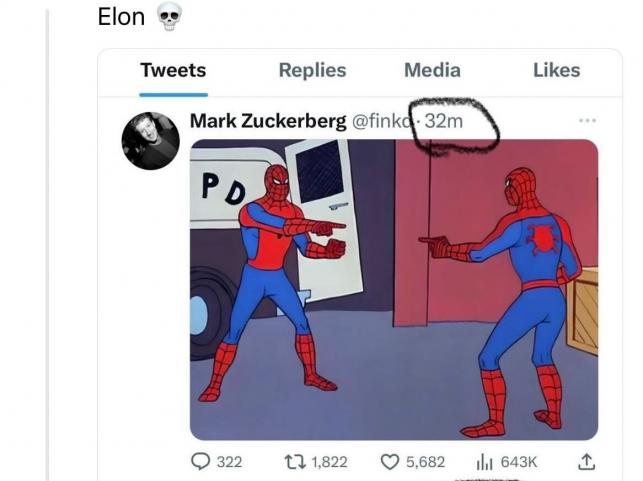The image size is (643, 481).
Task: Click the Mark Zuckerberg display name
Action: pyautogui.click(x=267, y=122)
